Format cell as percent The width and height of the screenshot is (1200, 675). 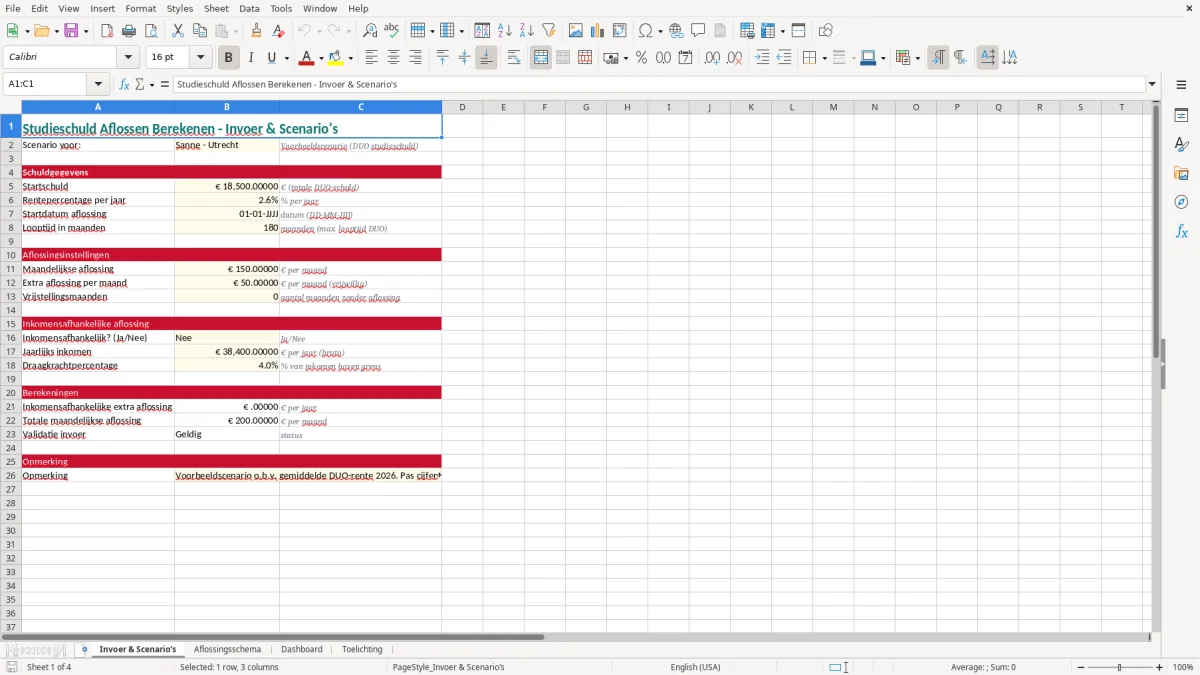tap(642, 58)
